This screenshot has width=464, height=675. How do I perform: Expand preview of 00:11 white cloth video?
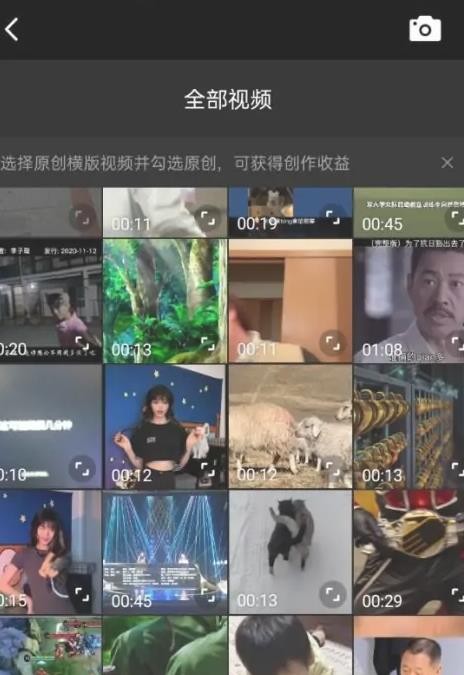click(208, 217)
